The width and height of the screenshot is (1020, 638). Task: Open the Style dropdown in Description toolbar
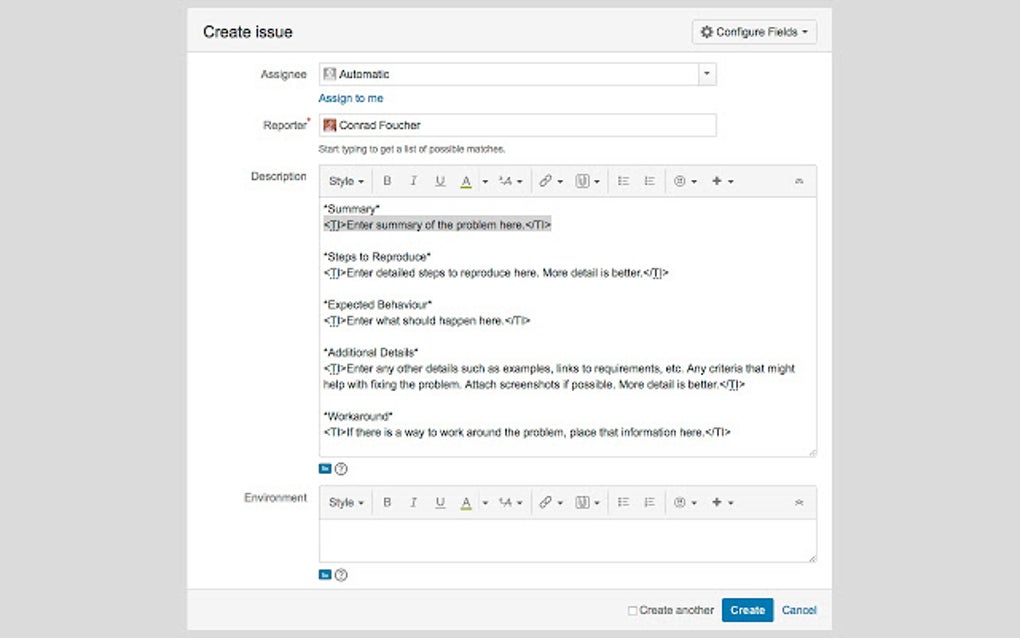click(x=346, y=181)
